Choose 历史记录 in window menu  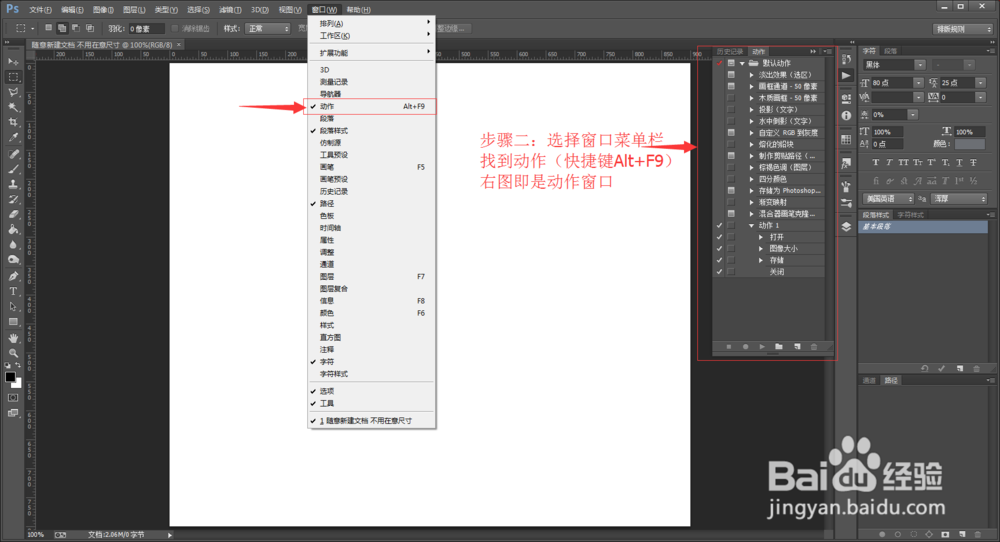[372, 191]
